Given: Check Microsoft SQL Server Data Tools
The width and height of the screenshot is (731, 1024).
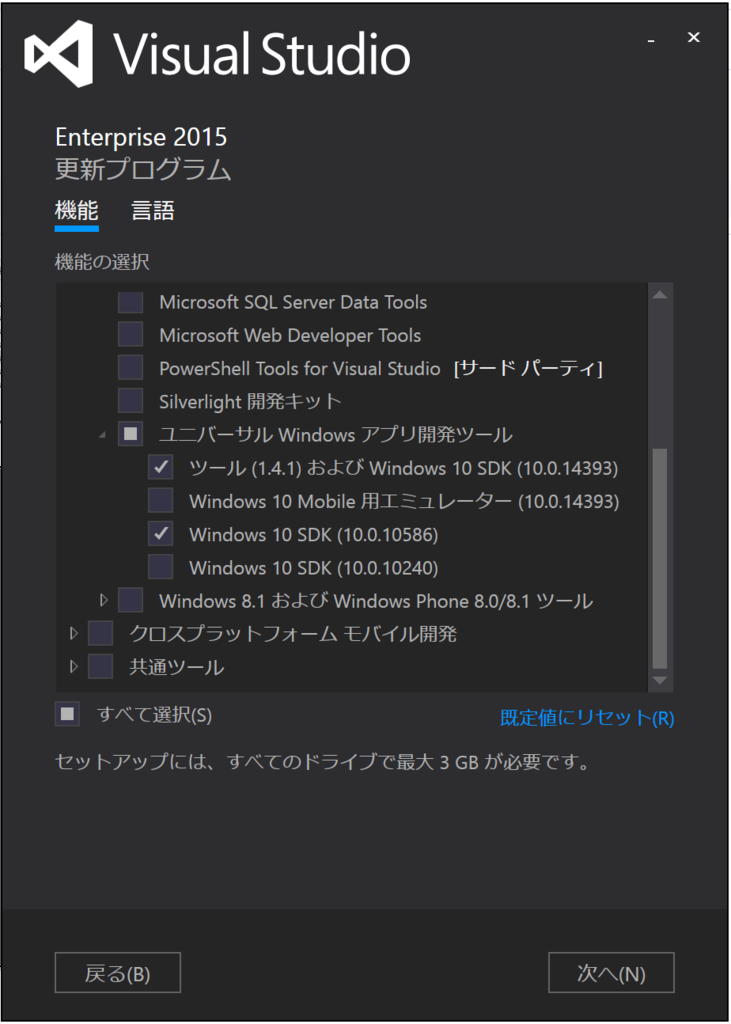Looking at the screenshot, I should pos(129,301).
